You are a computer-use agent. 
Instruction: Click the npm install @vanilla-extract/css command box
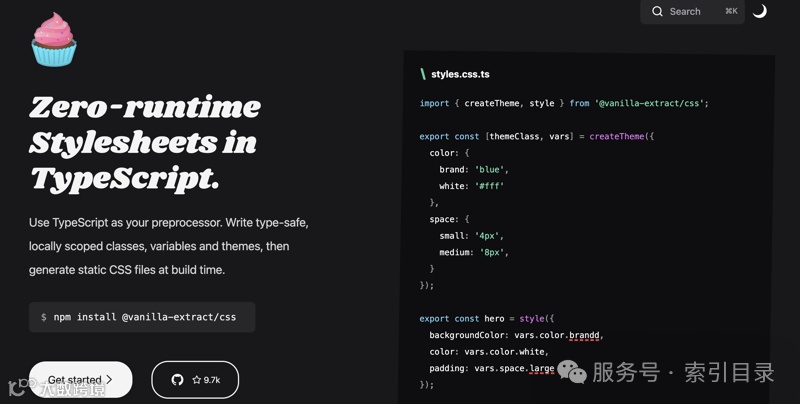pos(142,317)
